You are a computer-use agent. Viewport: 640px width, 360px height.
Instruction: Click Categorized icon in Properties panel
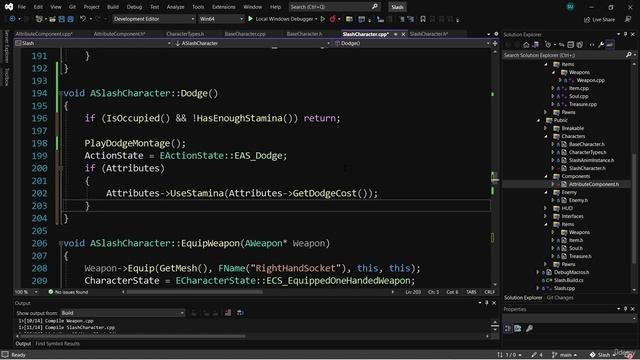(x=508, y=328)
